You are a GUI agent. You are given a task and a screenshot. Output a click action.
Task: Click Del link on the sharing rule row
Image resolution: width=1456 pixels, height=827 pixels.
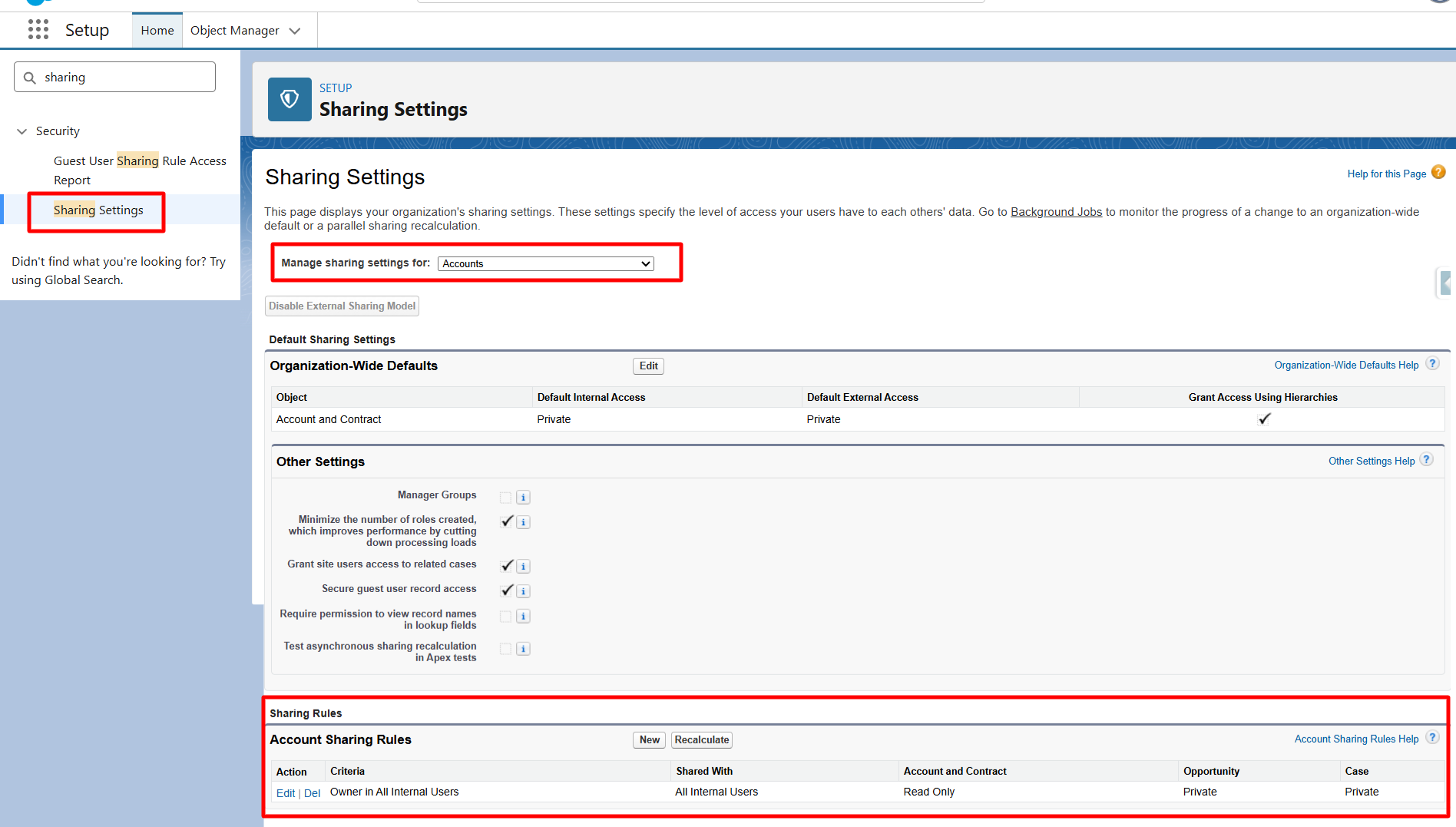312,793
